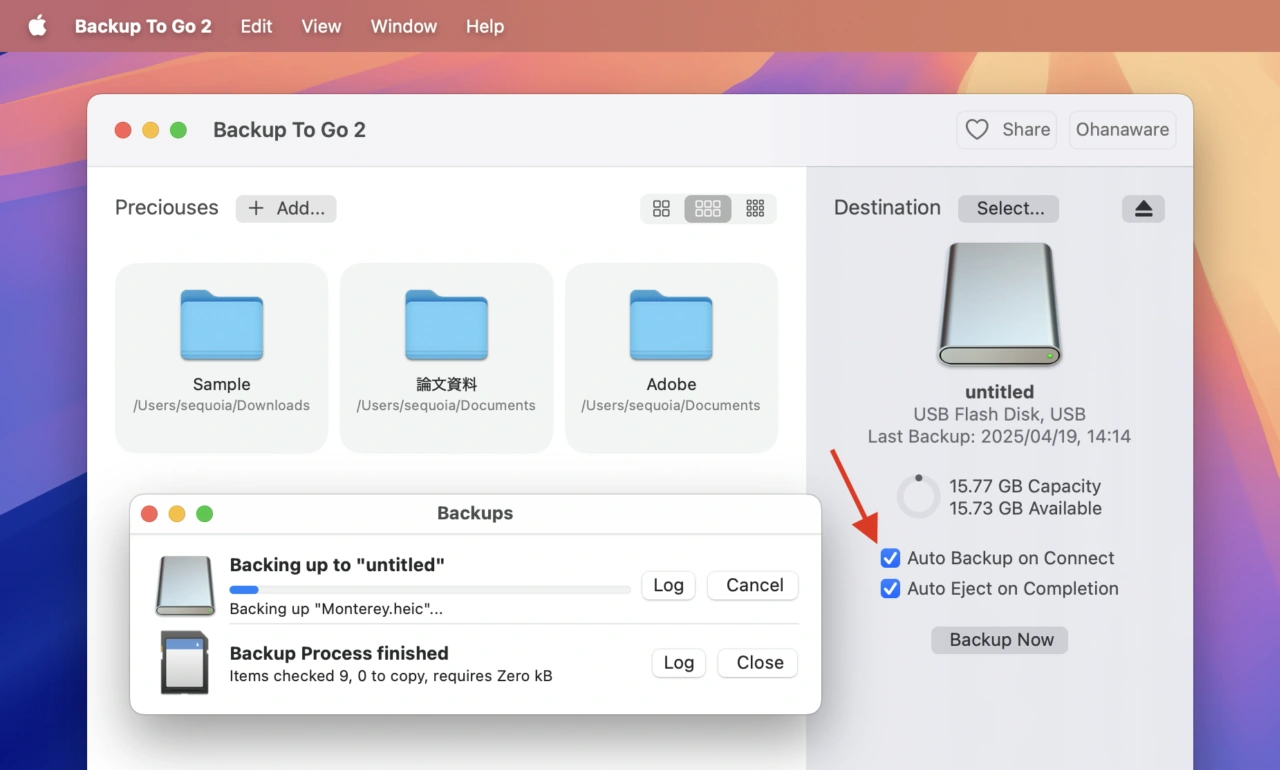The height and width of the screenshot is (770, 1280).
Task: Click the untitled USB drive icon
Action: coord(999,304)
